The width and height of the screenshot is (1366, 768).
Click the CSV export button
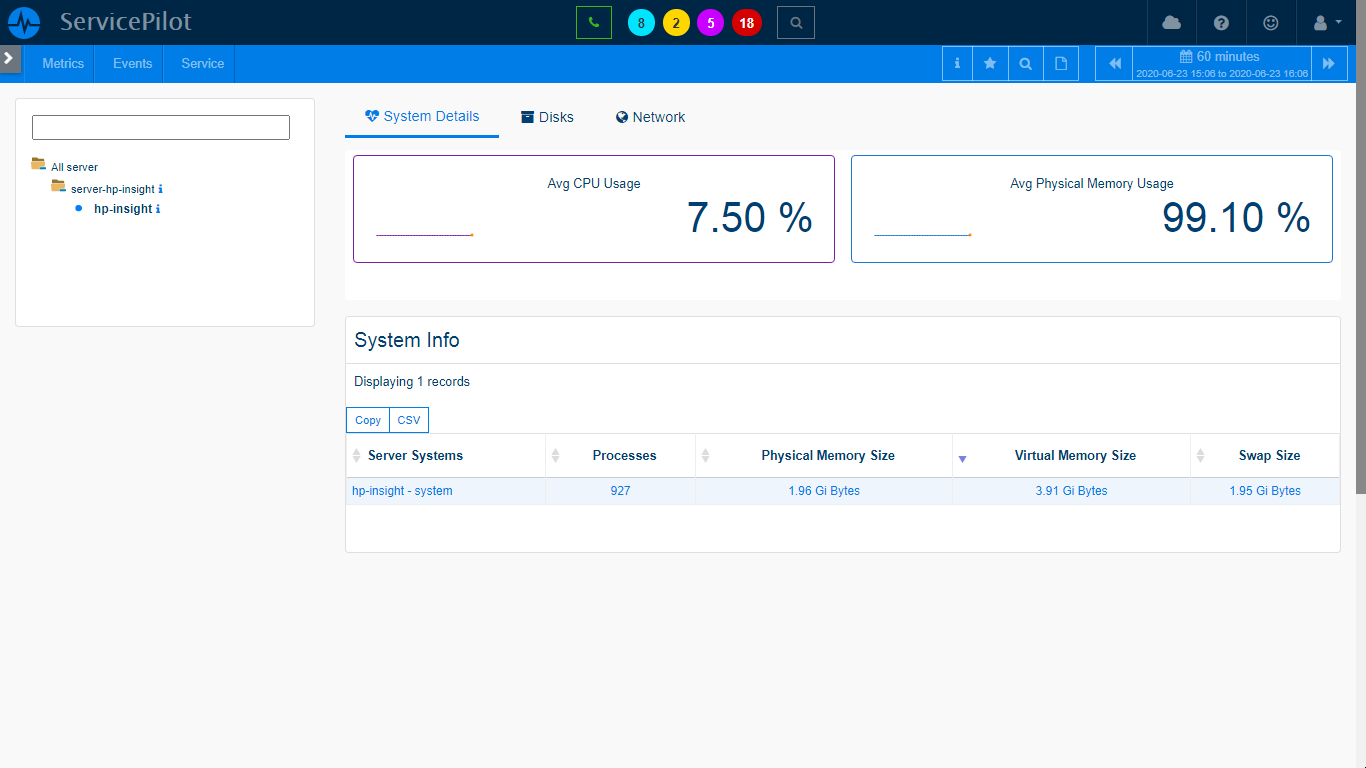408,420
